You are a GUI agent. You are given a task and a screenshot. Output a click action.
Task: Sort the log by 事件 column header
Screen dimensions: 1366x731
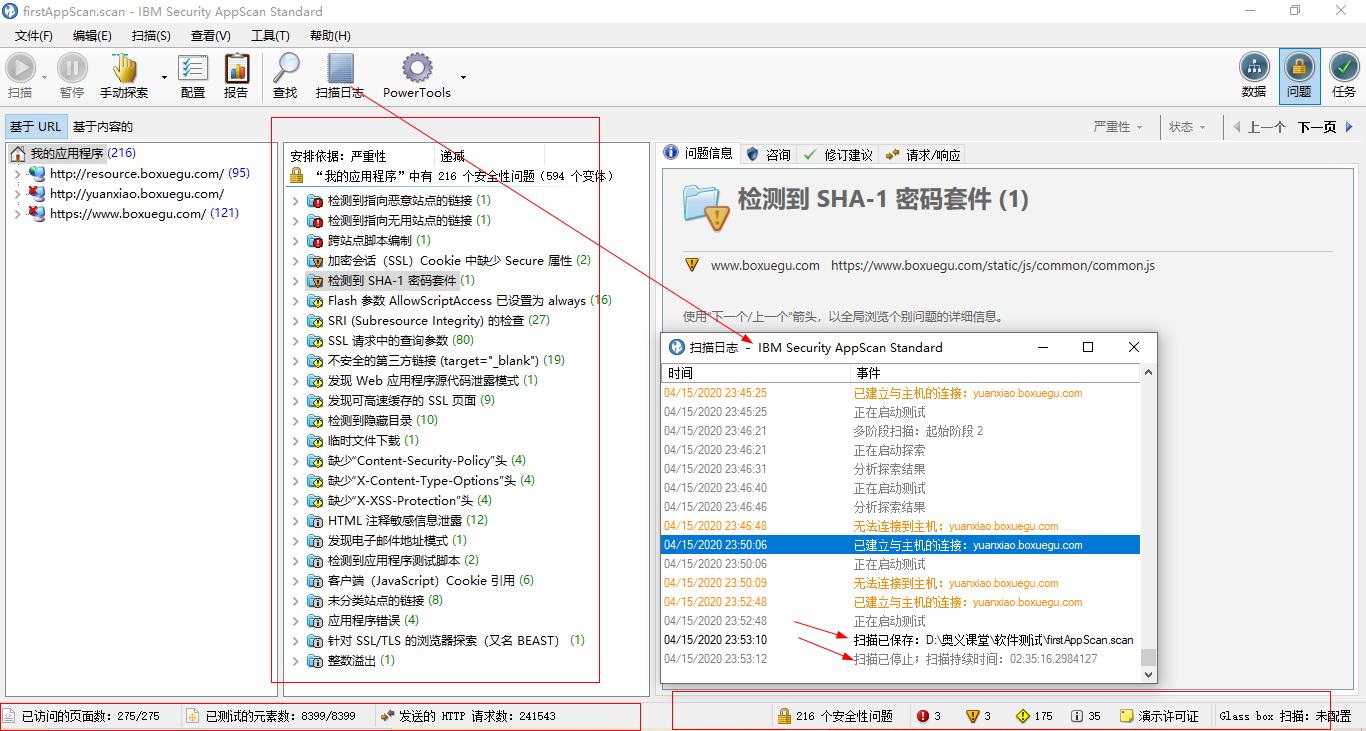(x=994, y=373)
